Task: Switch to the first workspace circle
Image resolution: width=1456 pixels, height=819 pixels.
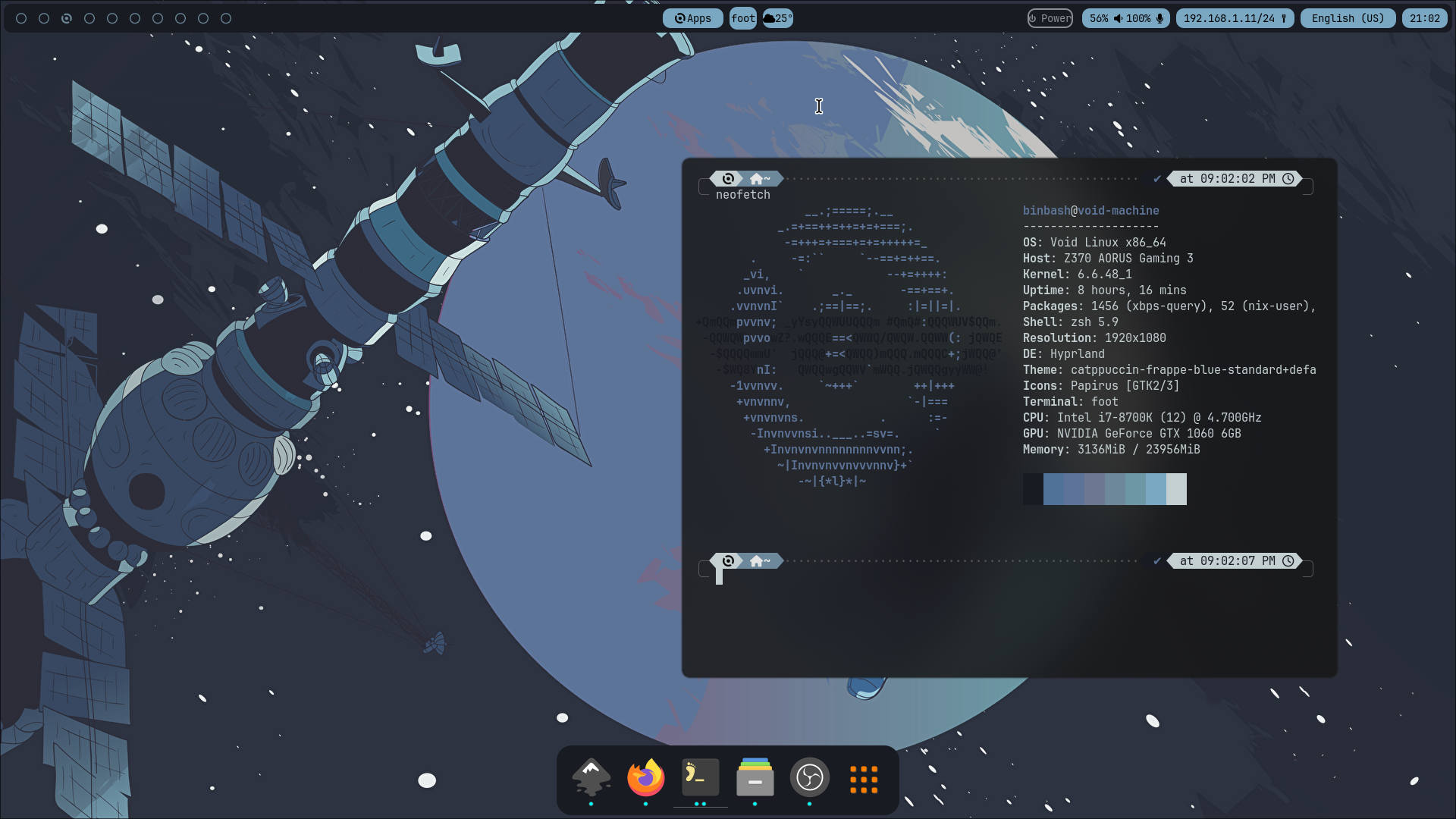Action: click(21, 18)
